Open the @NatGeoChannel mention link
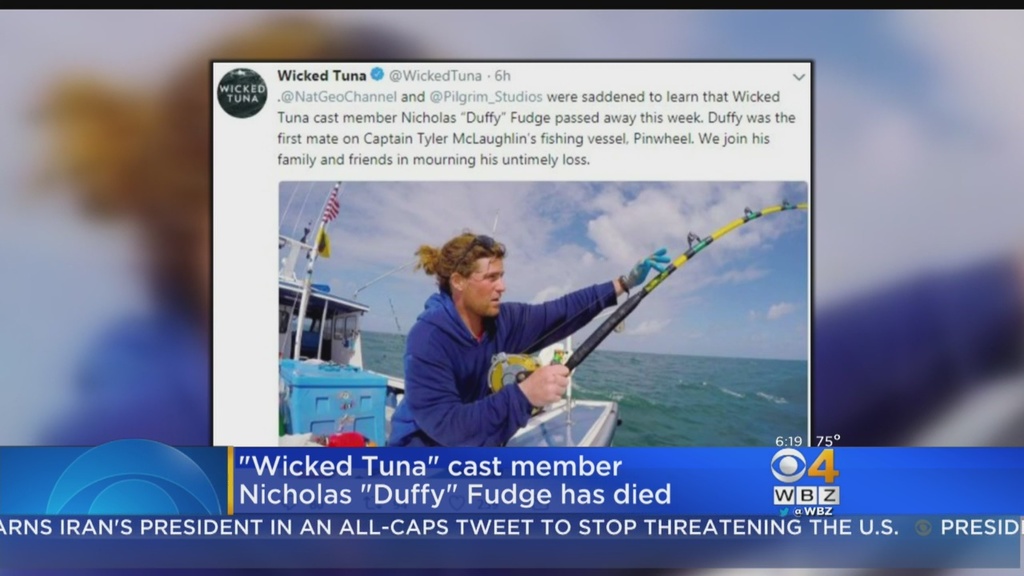Screen dimensions: 1024x576 pos(339,97)
